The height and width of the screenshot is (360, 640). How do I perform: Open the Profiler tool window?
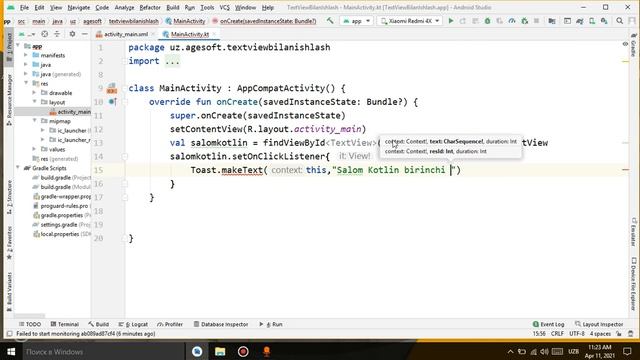click(x=170, y=324)
